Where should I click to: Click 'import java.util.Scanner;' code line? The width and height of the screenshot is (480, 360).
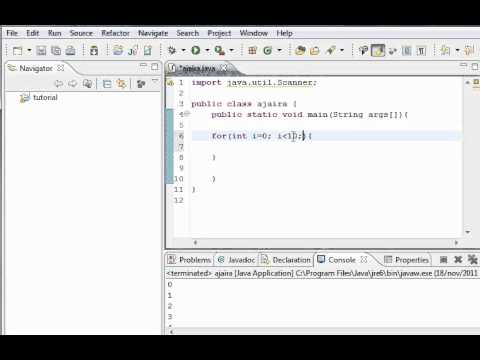254,83
